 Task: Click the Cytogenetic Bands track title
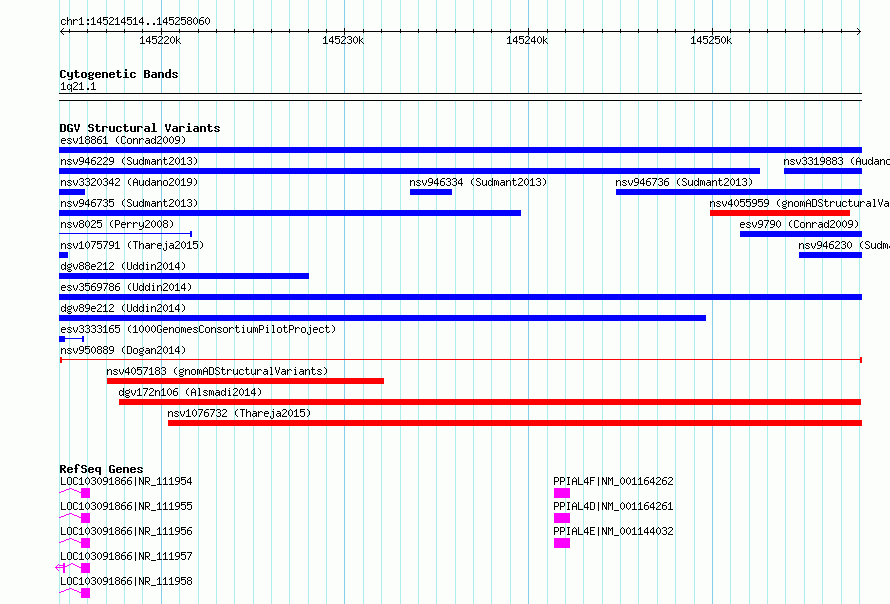click(119, 74)
